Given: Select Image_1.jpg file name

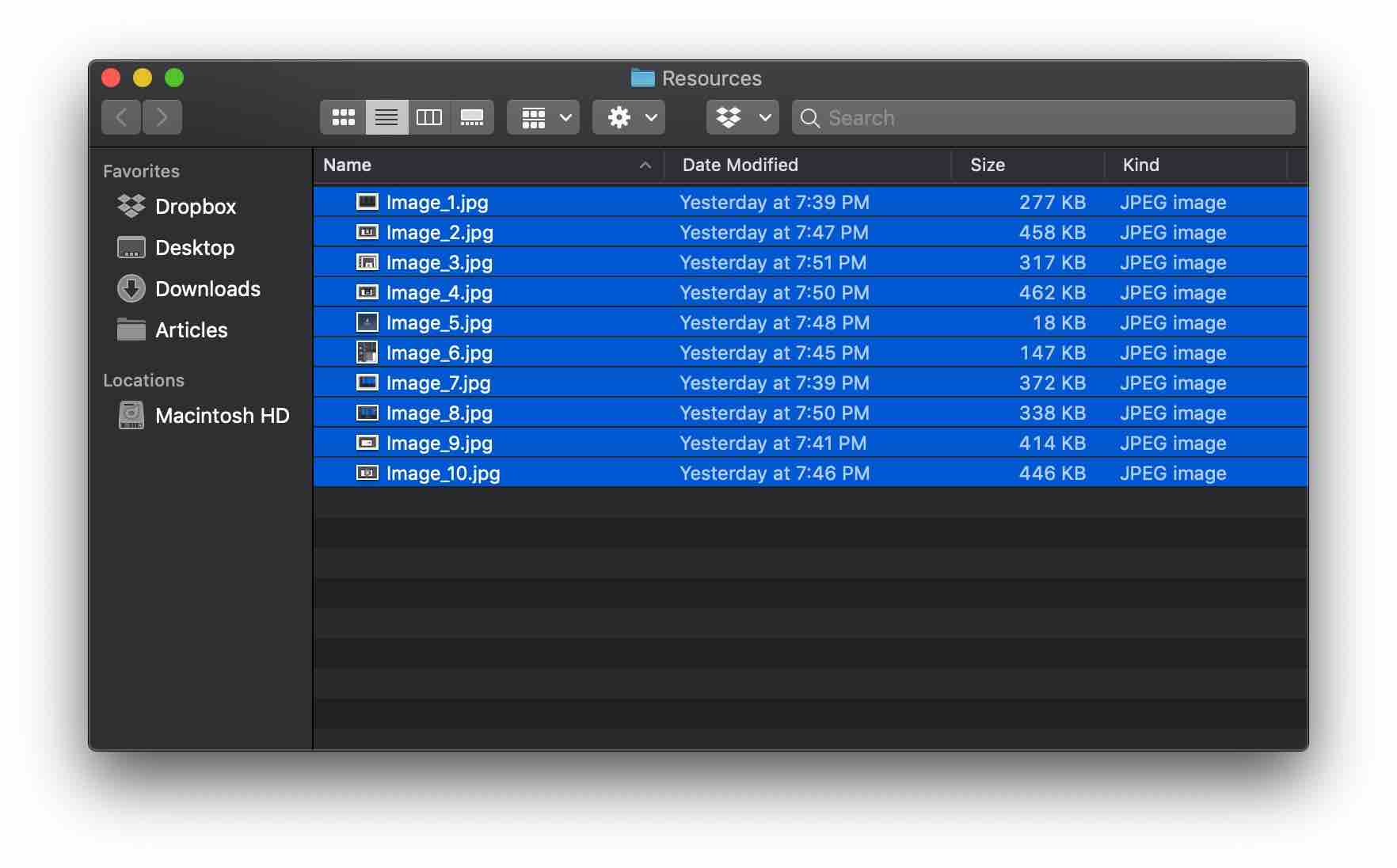Looking at the screenshot, I should click(x=437, y=202).
